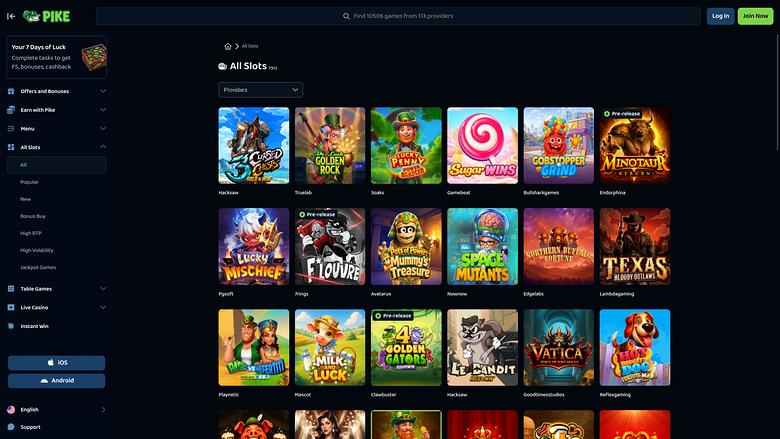
Task: Select the Bonus Buy category
Action: pyautogui.click(x=33, y=216)
